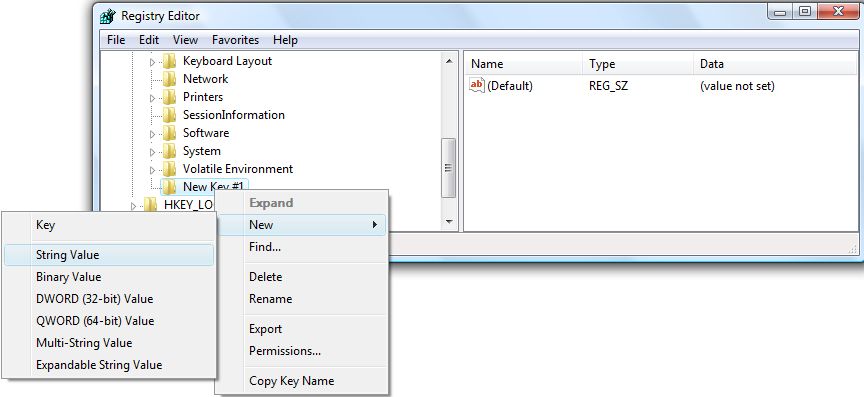Expand the Software key
The width and height of the screenshot is (864, 397).
(x=153, y=134)
